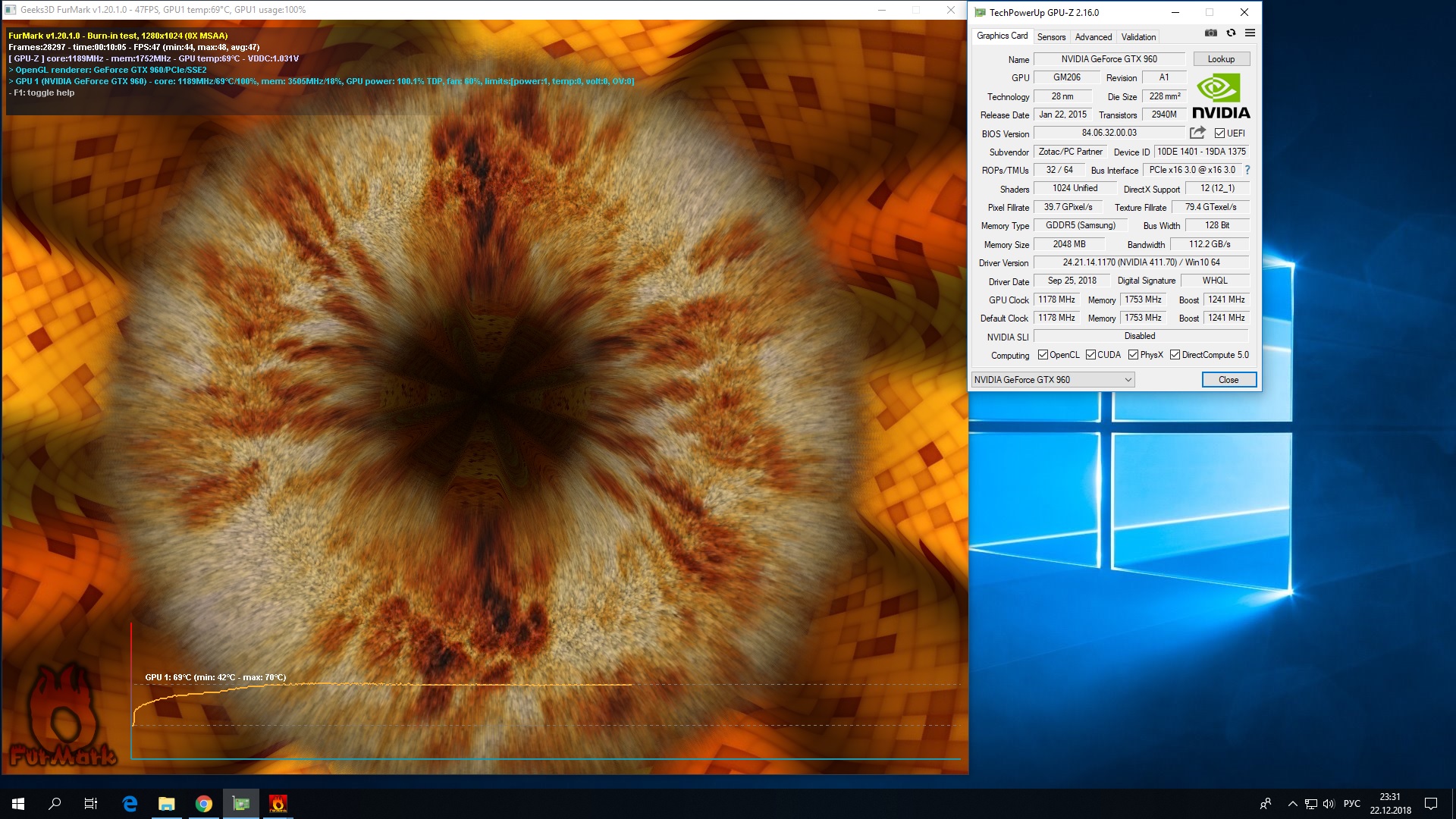Click 'F1: toggle help' text in FurMark
Viewport: 1456px width, 819px height.
click(x=42, y=93)
